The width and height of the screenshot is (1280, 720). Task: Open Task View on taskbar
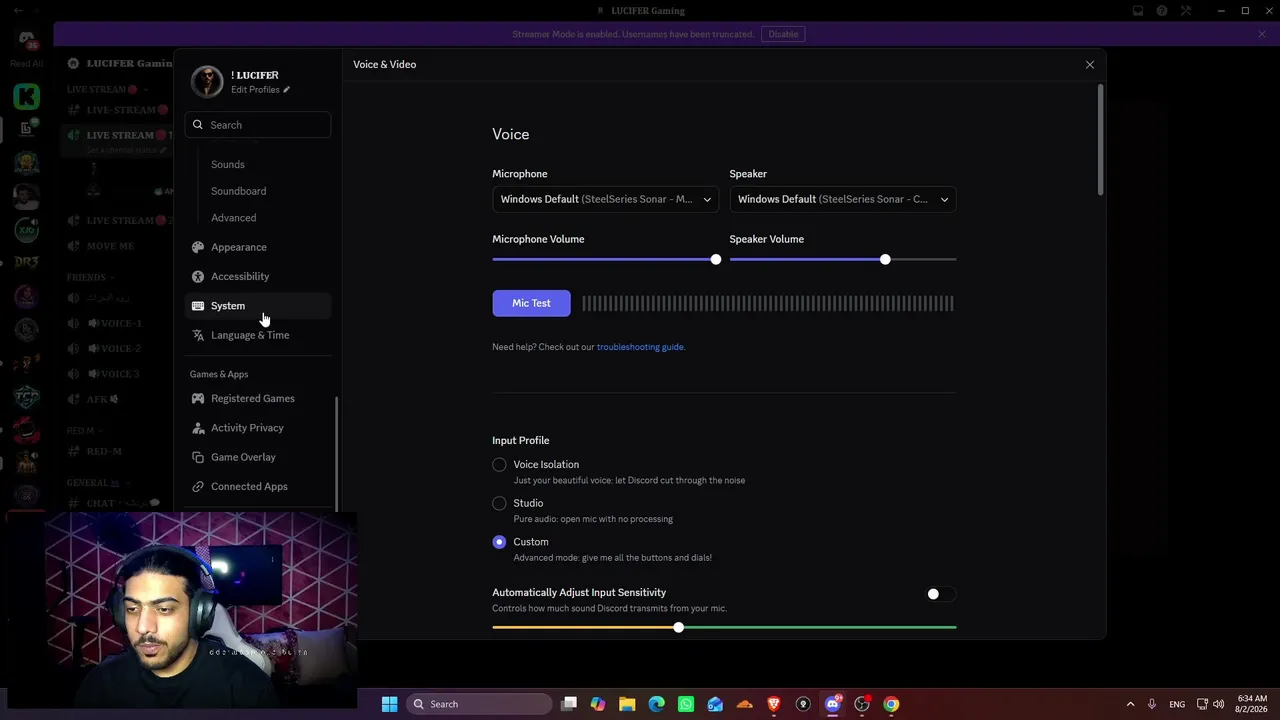pos(569,704)
